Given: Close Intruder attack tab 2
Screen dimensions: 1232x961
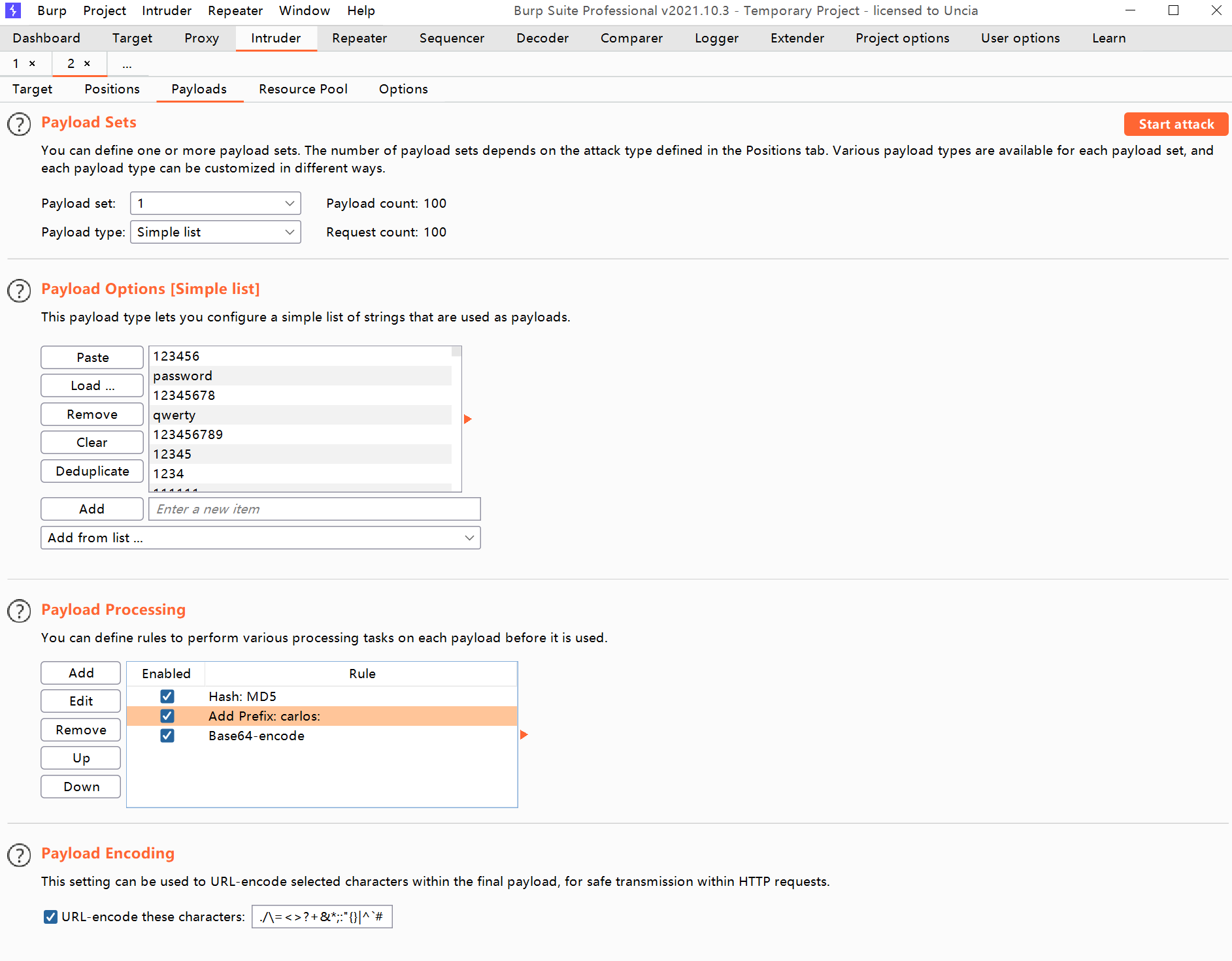Looking at the screenshot, I should tap(87, 63).
